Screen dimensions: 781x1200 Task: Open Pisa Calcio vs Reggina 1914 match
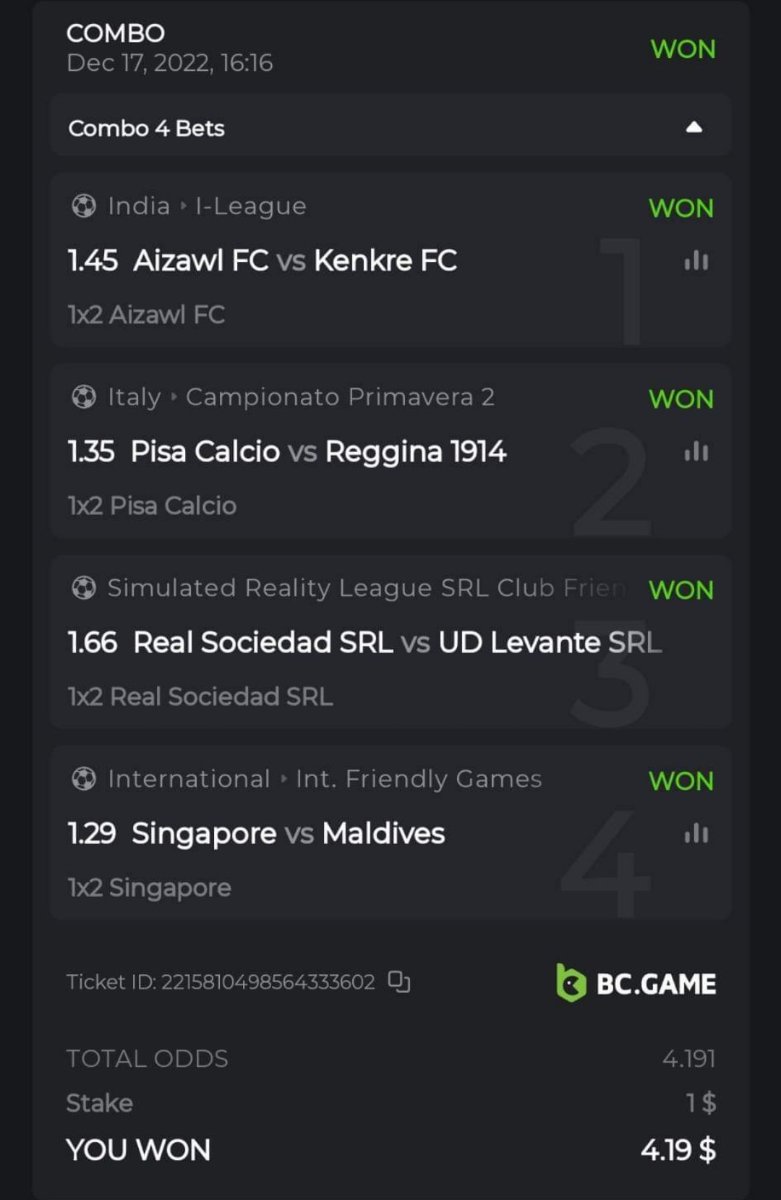[x=318, y=452]
